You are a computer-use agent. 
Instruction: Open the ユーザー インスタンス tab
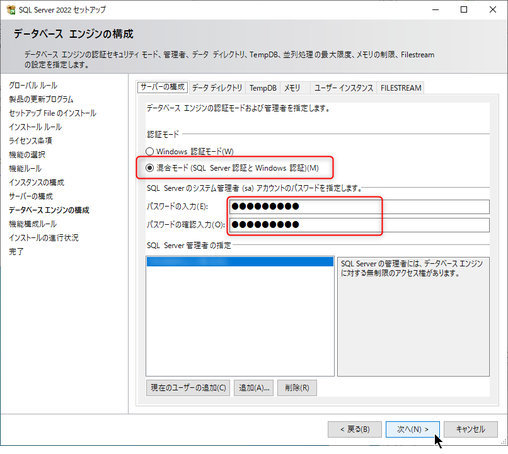point(344,88)
